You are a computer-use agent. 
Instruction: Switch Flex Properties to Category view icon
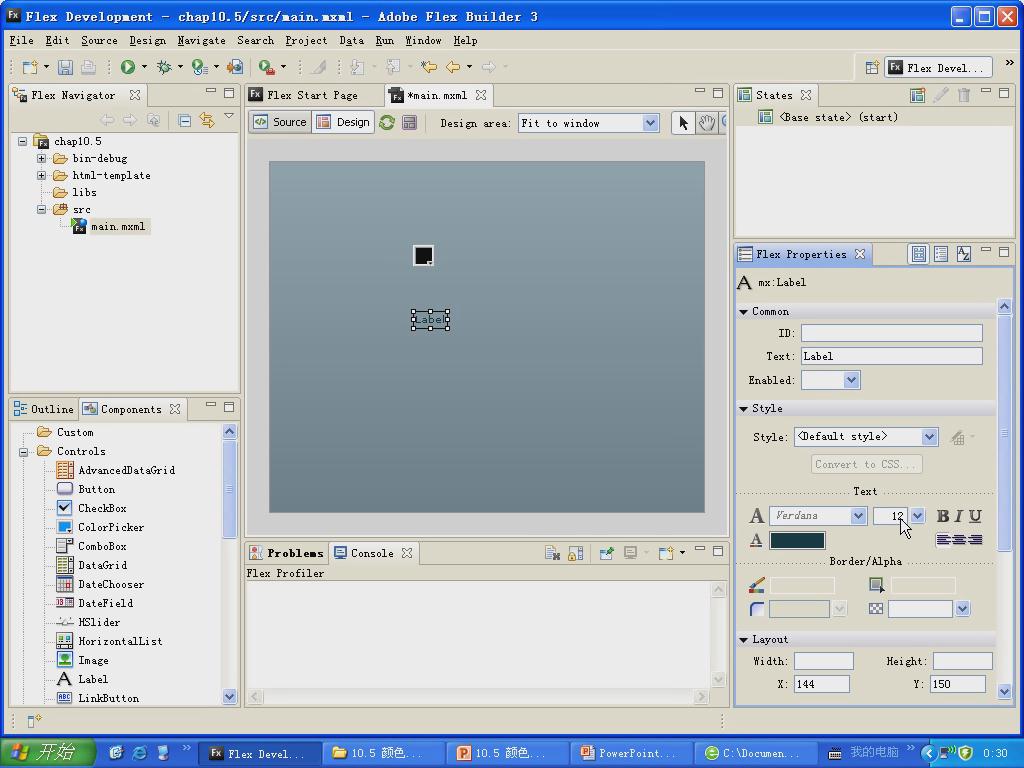(941, 254)
